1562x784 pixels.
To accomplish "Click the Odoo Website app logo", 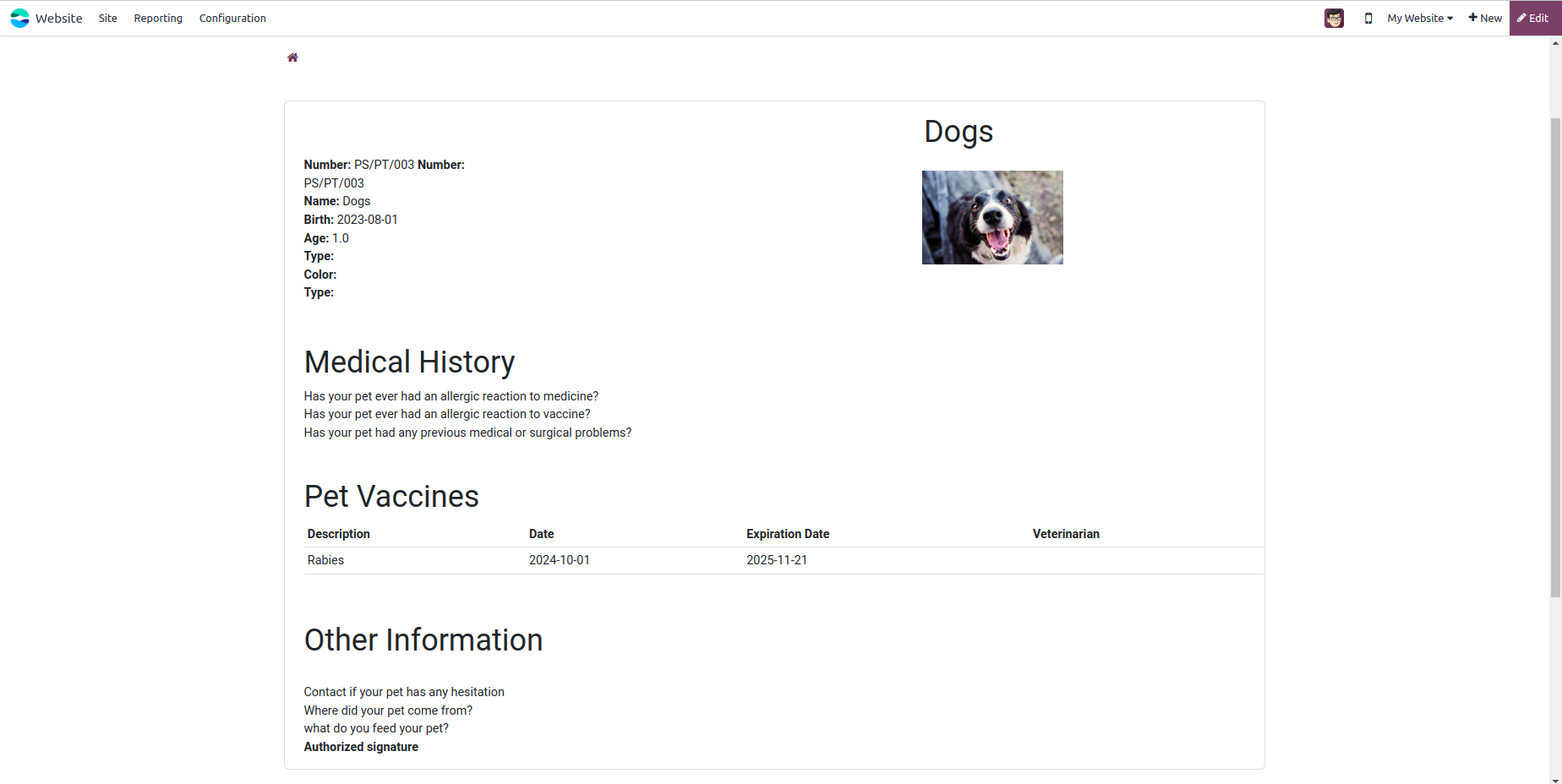I will point(19,18).
